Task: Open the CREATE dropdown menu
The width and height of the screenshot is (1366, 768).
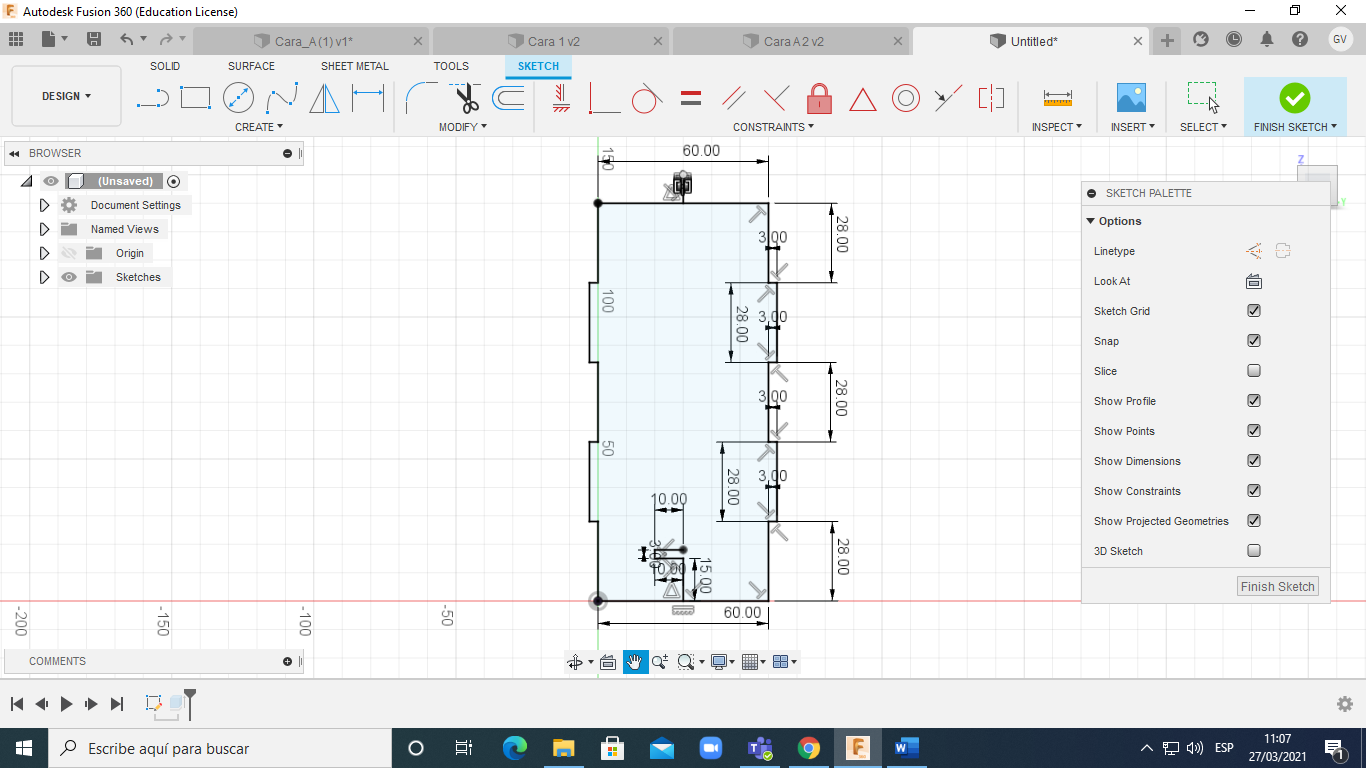Action: coord(259,127)
